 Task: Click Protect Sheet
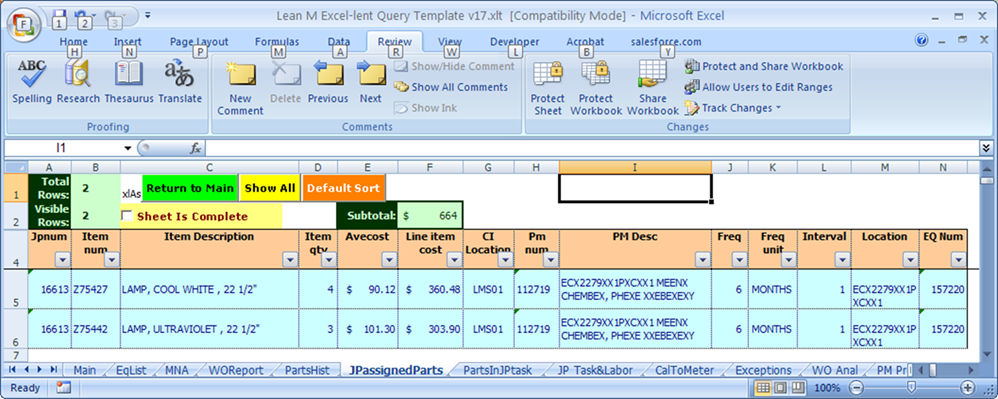[548, 88]
